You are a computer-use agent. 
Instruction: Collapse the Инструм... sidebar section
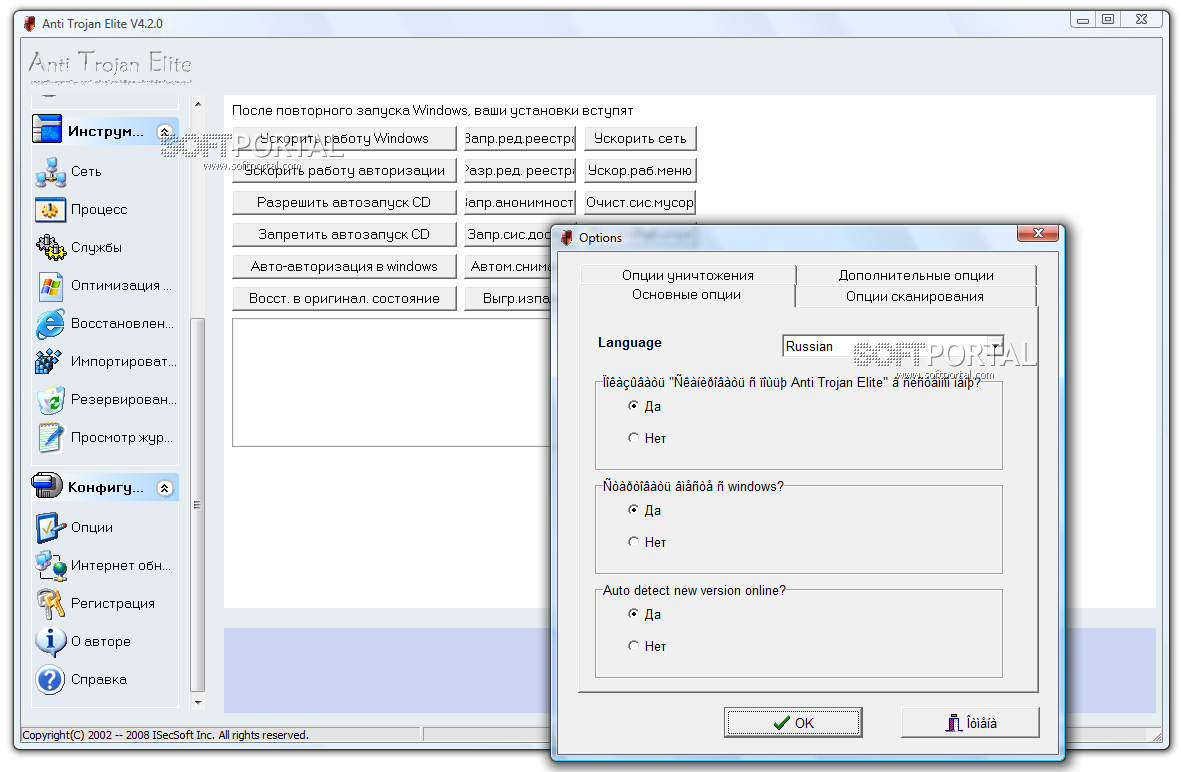(165, 132)
